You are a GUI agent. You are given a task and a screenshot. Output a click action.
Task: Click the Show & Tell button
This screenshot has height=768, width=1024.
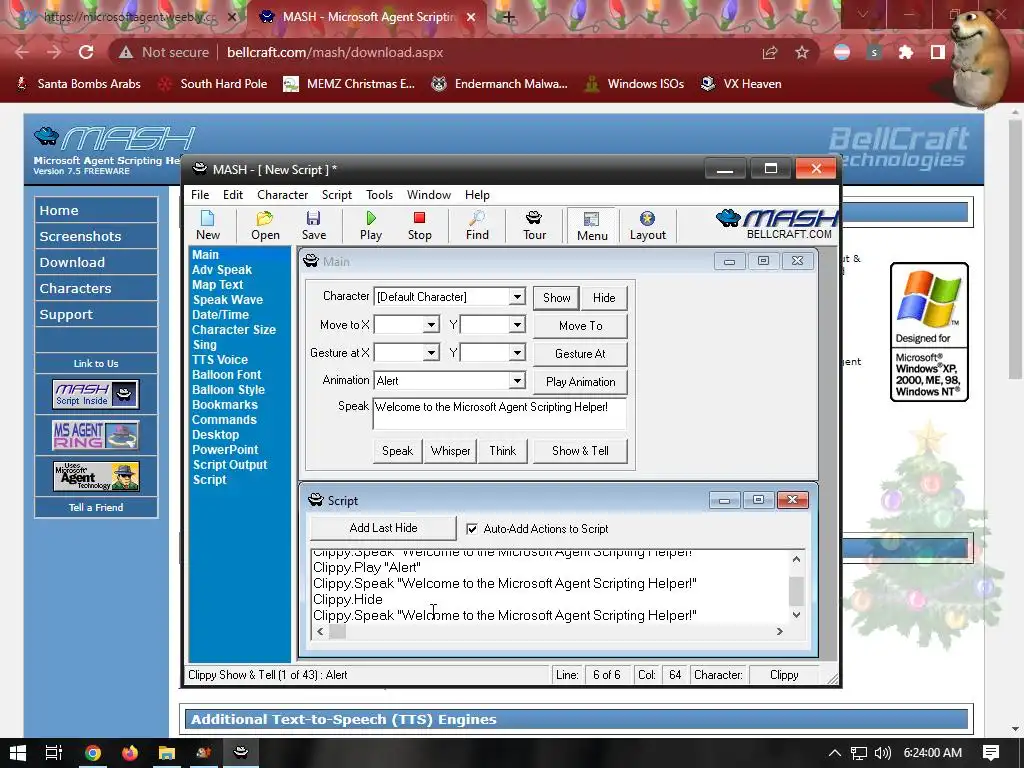[x=580, y=451]
